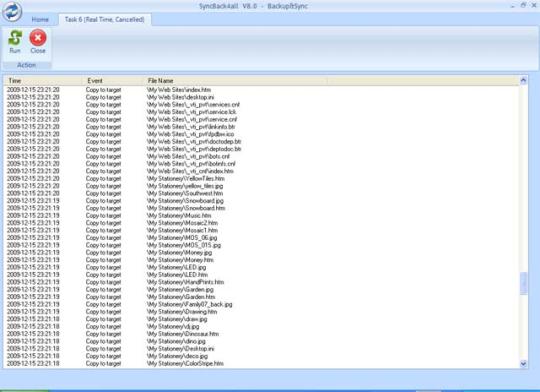The width and height of the screenshot is (540, 392).
Task: Select the _vti_pvt\service.lck row
Action: [x=261, y=112]
